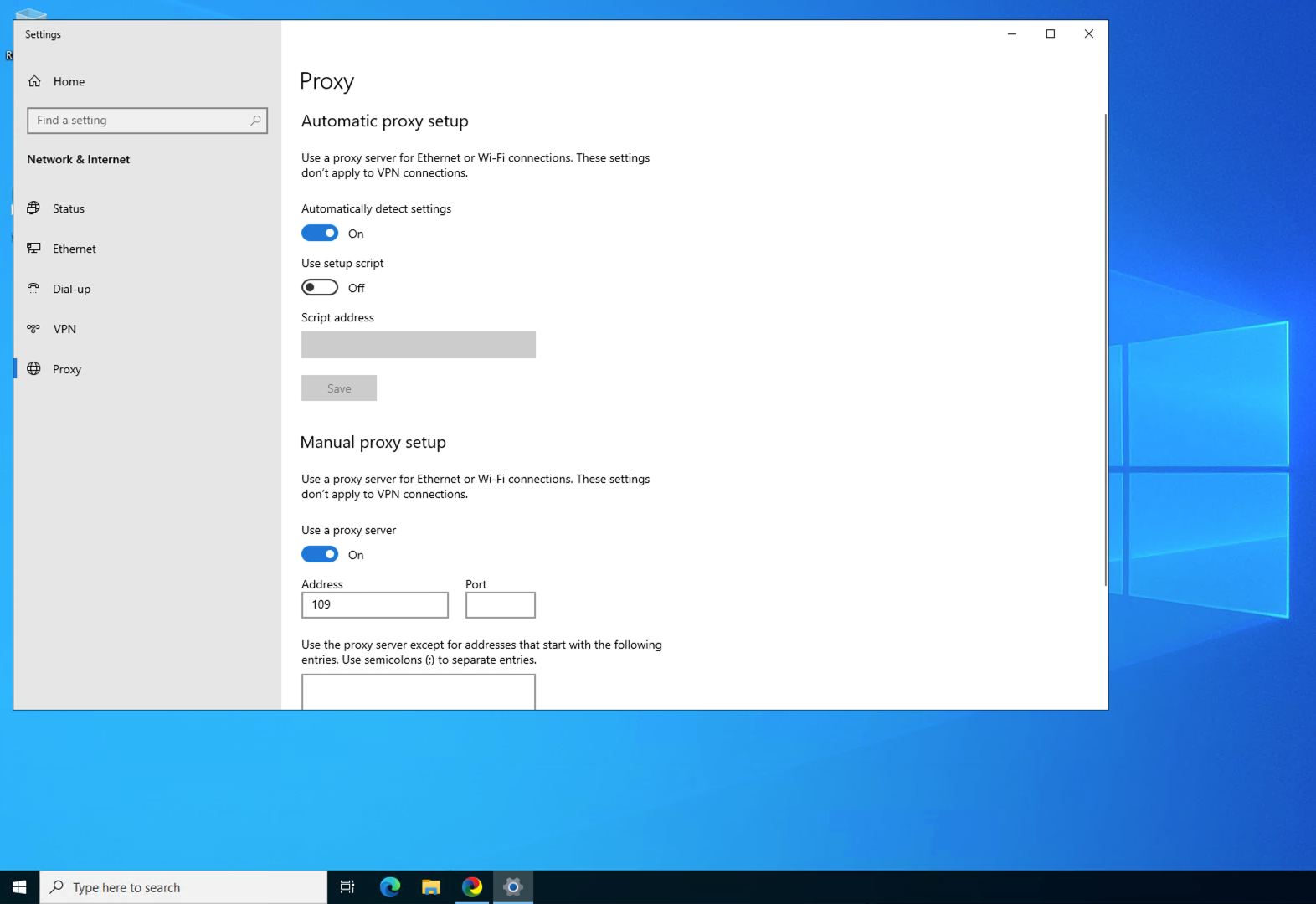Open the Ethernet settings page
This screenshot has height=904, width=1316.
[x=74, y=249]
